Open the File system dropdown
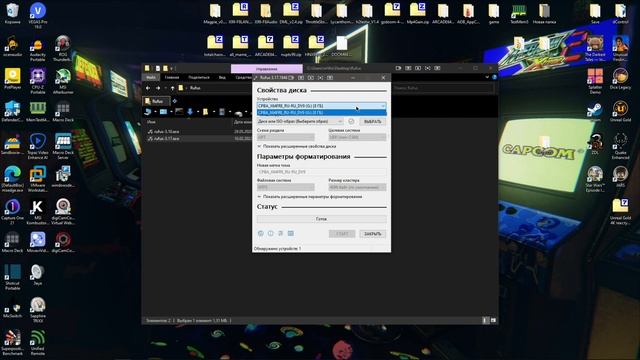 point(286,187)
